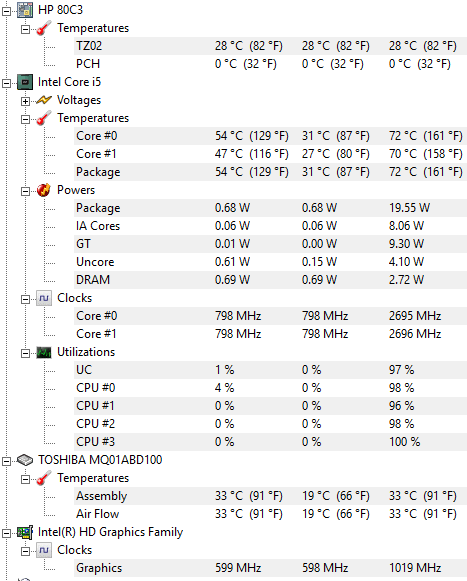Select the Graphics clock row
The image size is (467, 581).
tap(270, 568)
